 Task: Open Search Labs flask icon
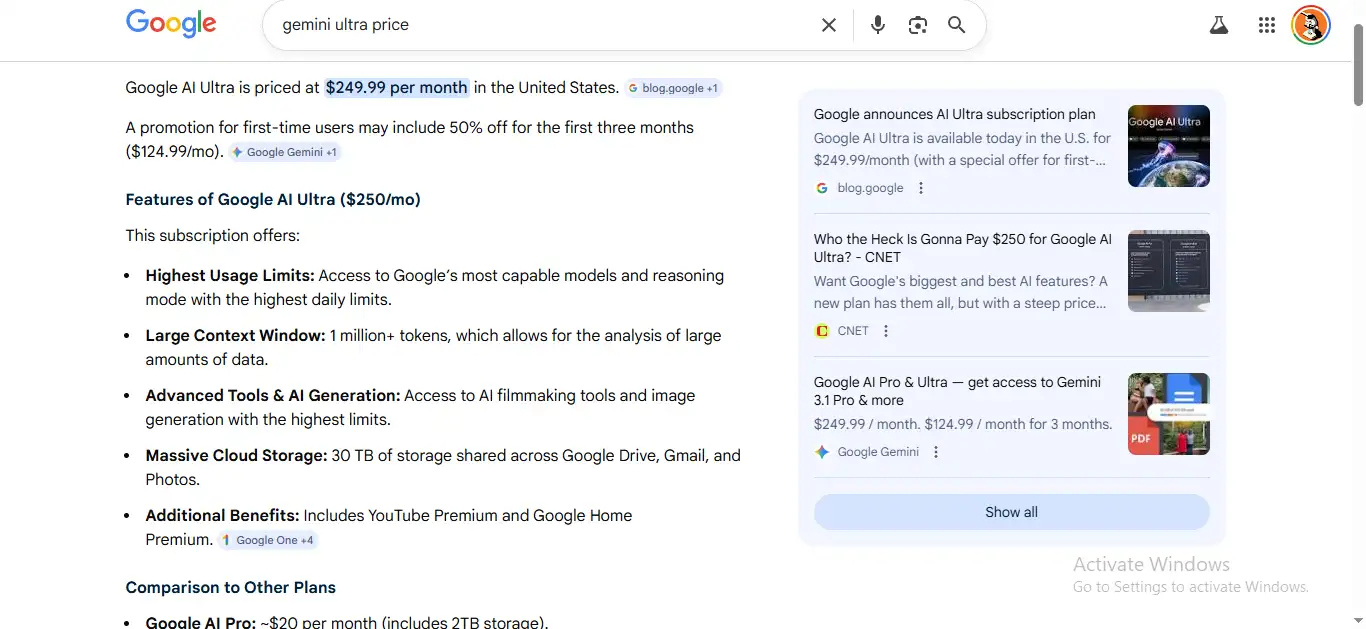click(1218, 26)
